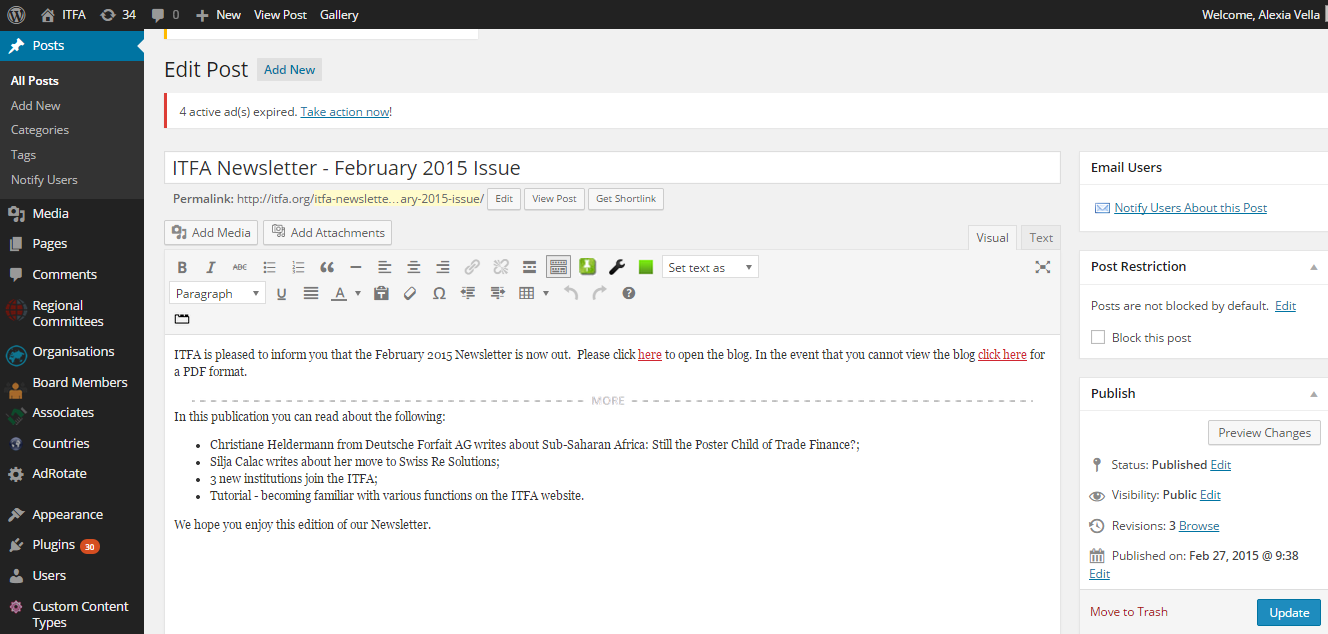
Task: Insert a numbered list
Action: pyautogui.click(x=298, y=267)
